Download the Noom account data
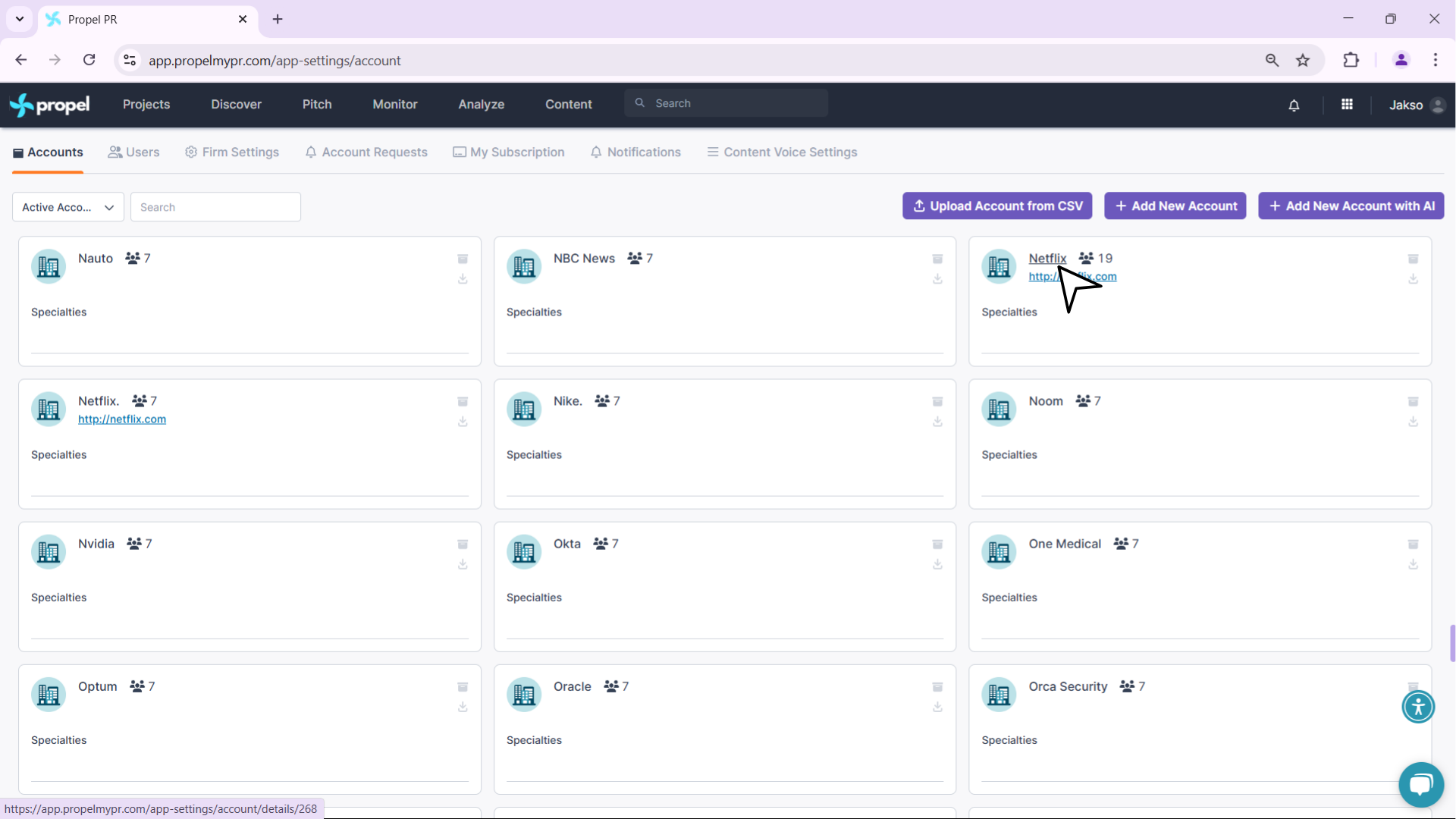1456x819 pixels. pyautogui.click(x=1413, y=422)
